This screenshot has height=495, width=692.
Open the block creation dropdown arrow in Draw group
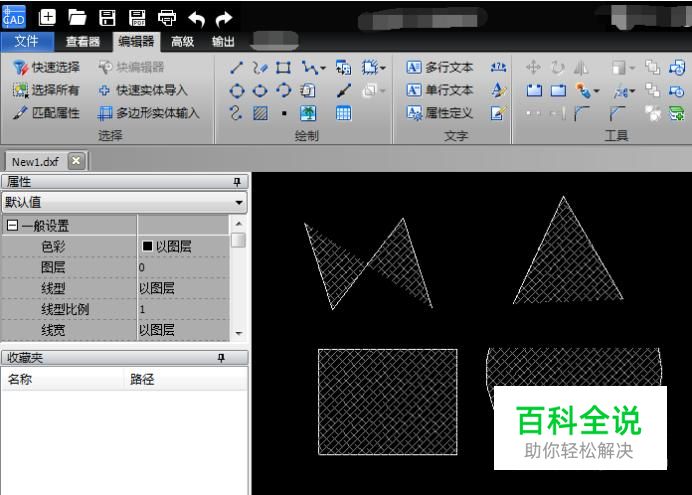tap(382, 68)
